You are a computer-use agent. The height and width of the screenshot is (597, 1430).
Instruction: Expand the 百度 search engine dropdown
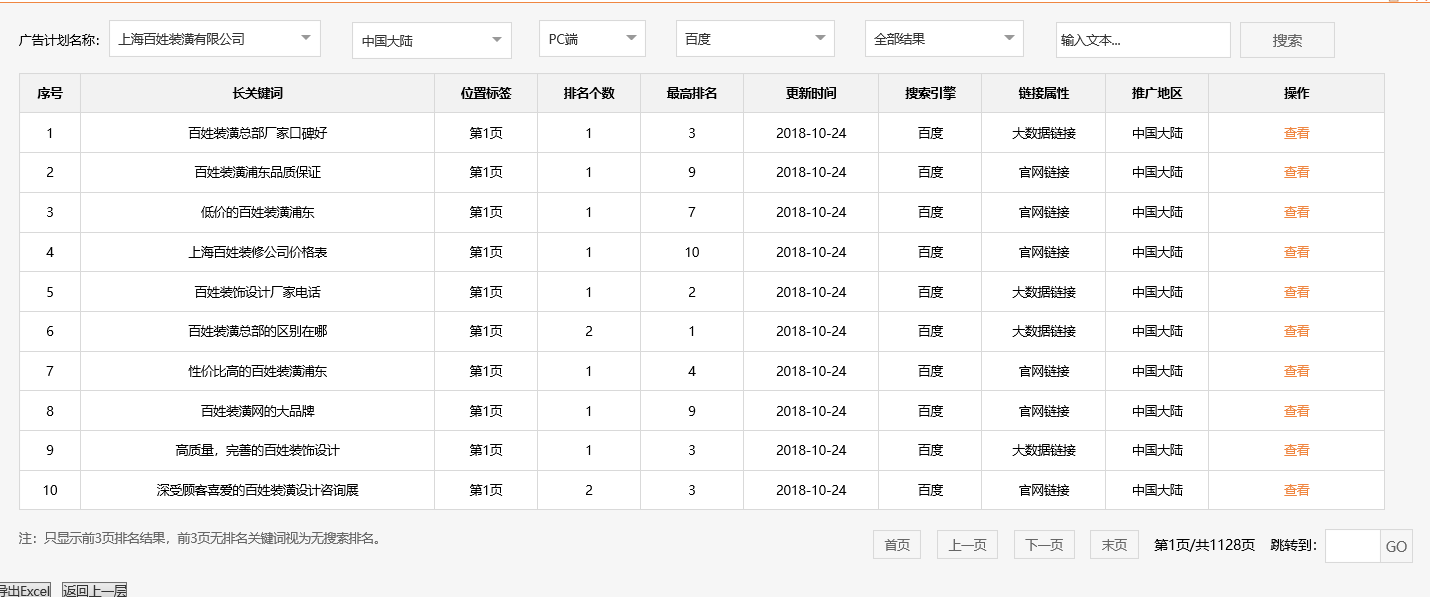coord(754,38)
